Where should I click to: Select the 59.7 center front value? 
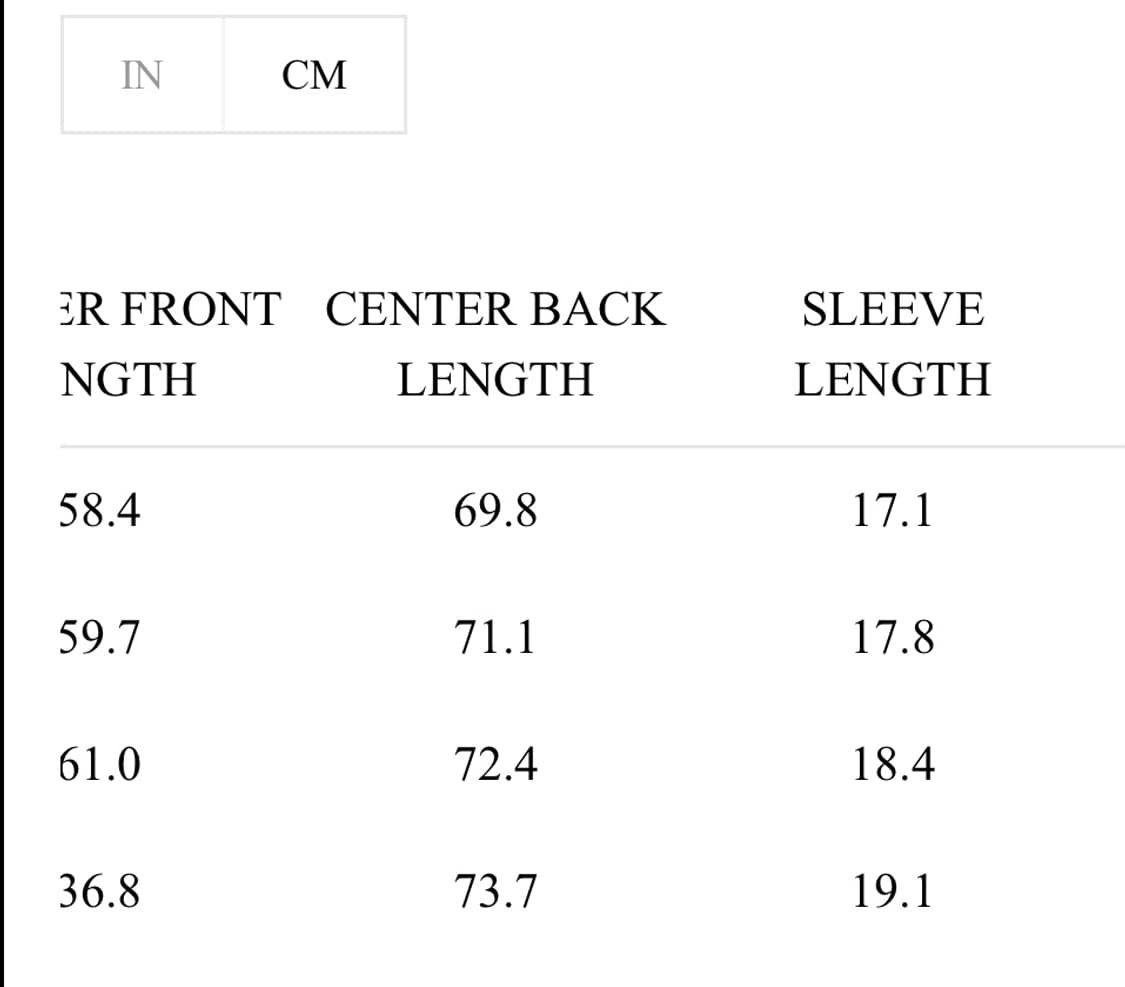(100, 637)
